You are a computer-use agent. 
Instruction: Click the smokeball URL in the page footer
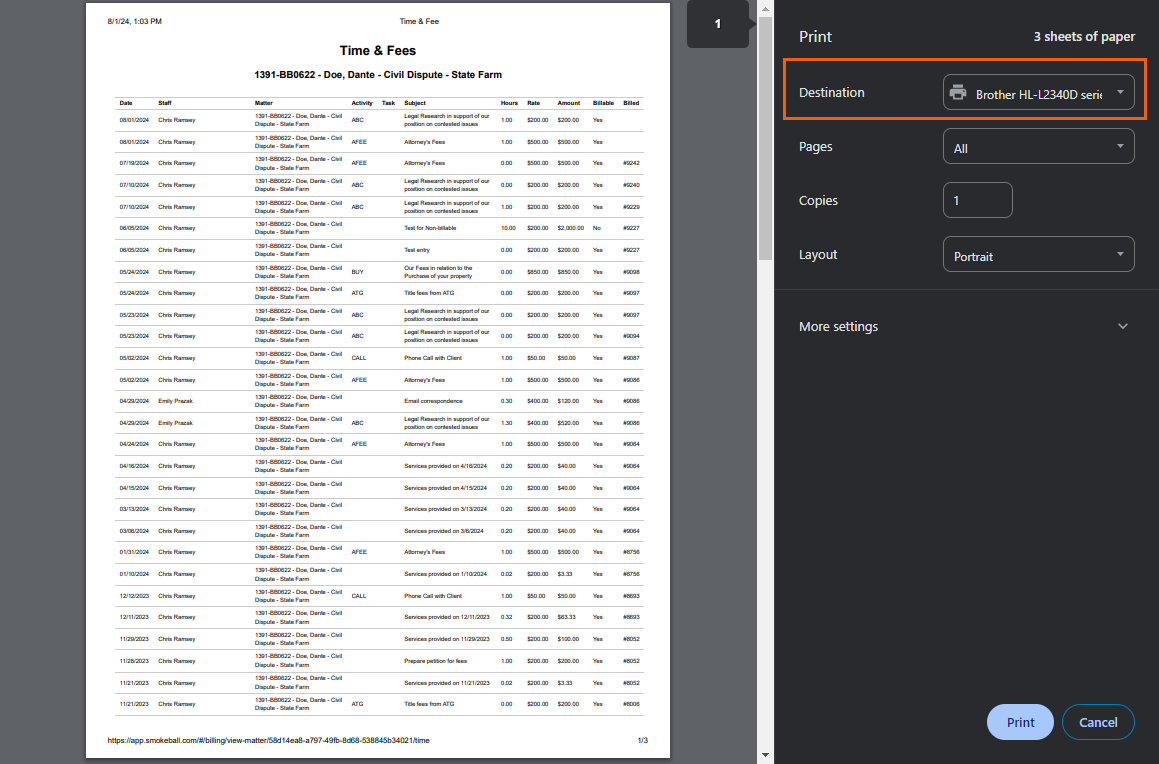pyautogui.click(x=268, y=740)
